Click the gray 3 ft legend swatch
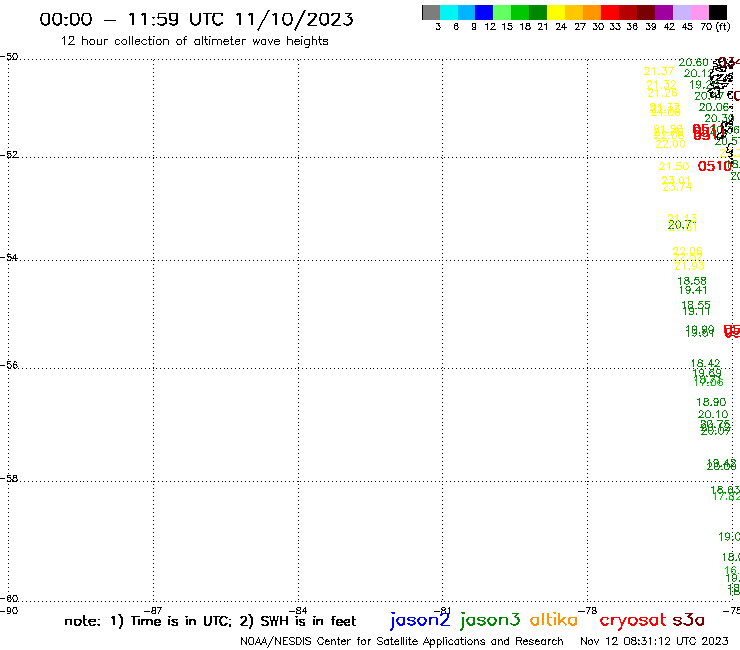This screenshot has width=740, height=650. pyautogui.click(x=431, y=12)
